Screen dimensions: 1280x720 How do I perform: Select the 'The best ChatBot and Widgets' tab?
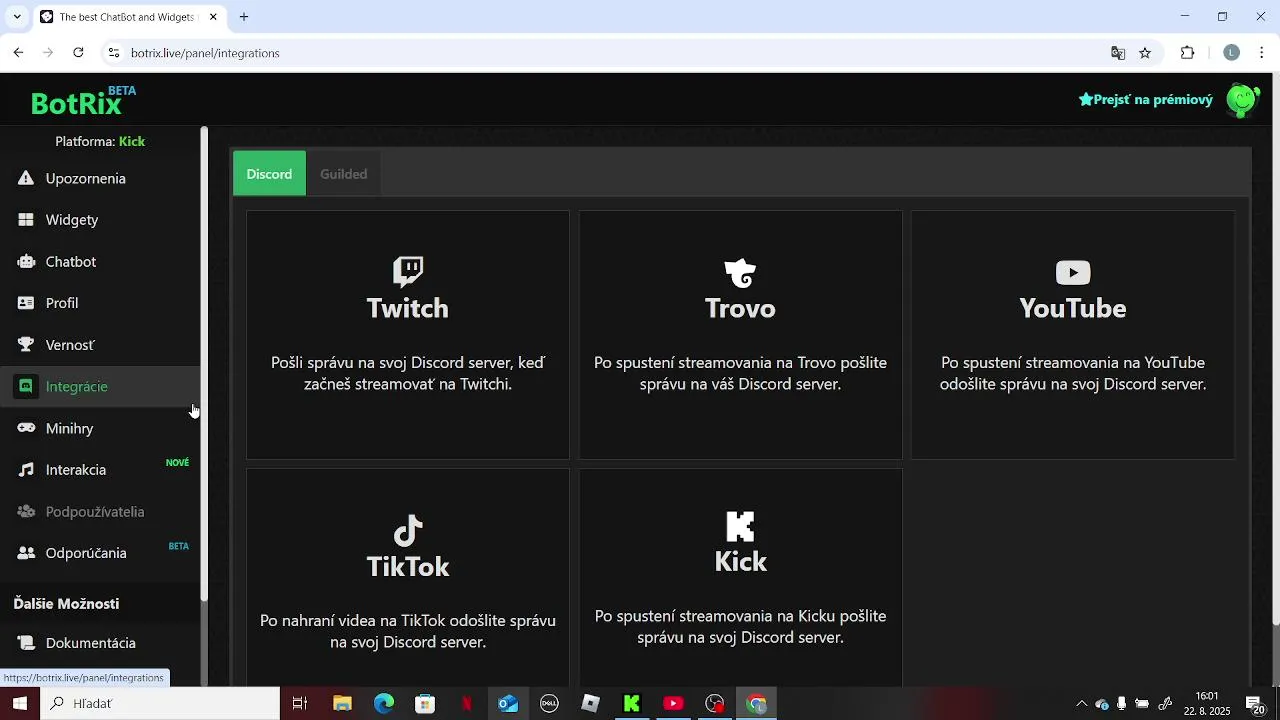(x=128, y=17)
